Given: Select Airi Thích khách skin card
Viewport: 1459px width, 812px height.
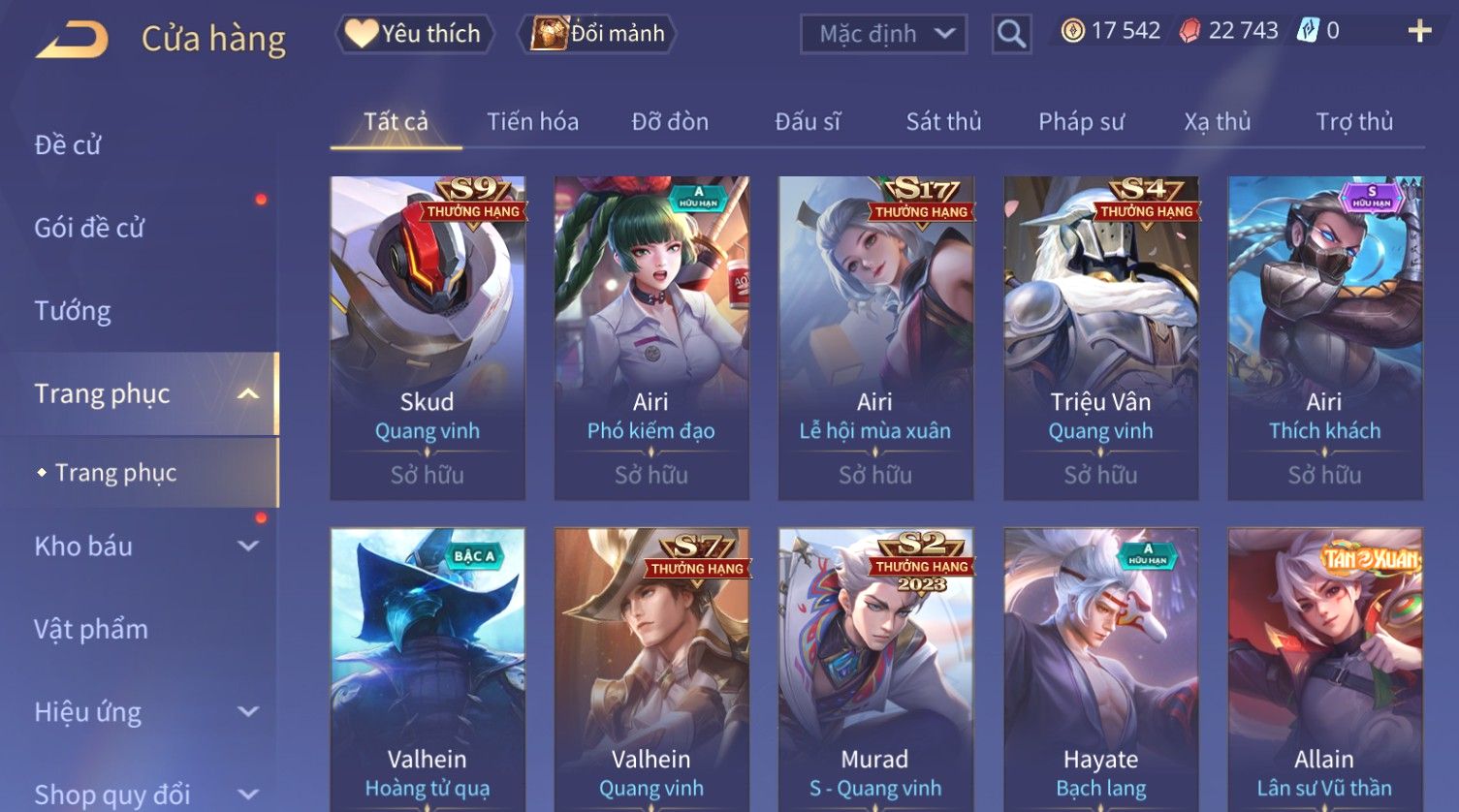Looking at the screenshot, I should [x=1324, y=338].
